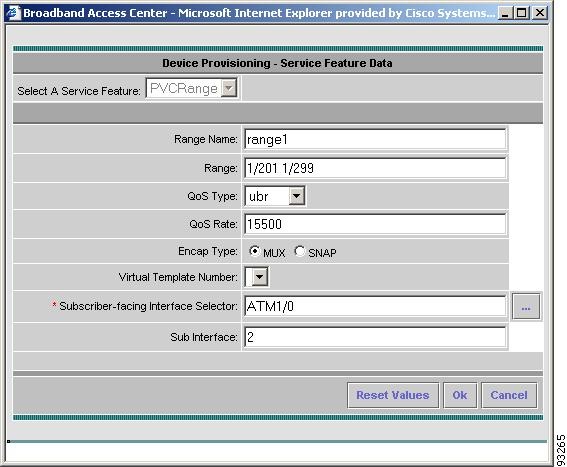Click into the Sub Interface field
Viewport: 567px width, 467px height.
pos(375,337)
